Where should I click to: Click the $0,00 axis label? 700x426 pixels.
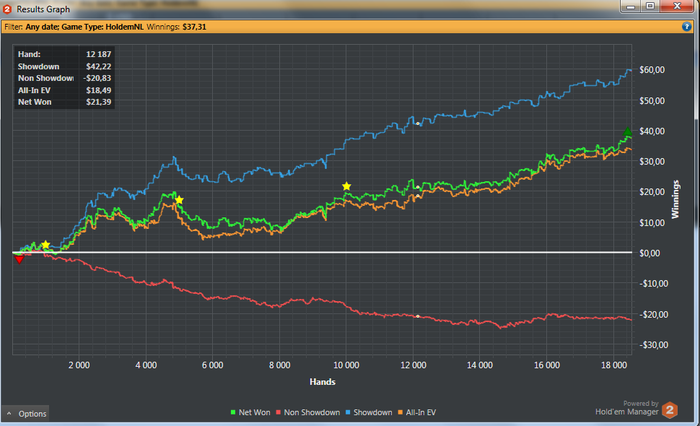point(650,253)
